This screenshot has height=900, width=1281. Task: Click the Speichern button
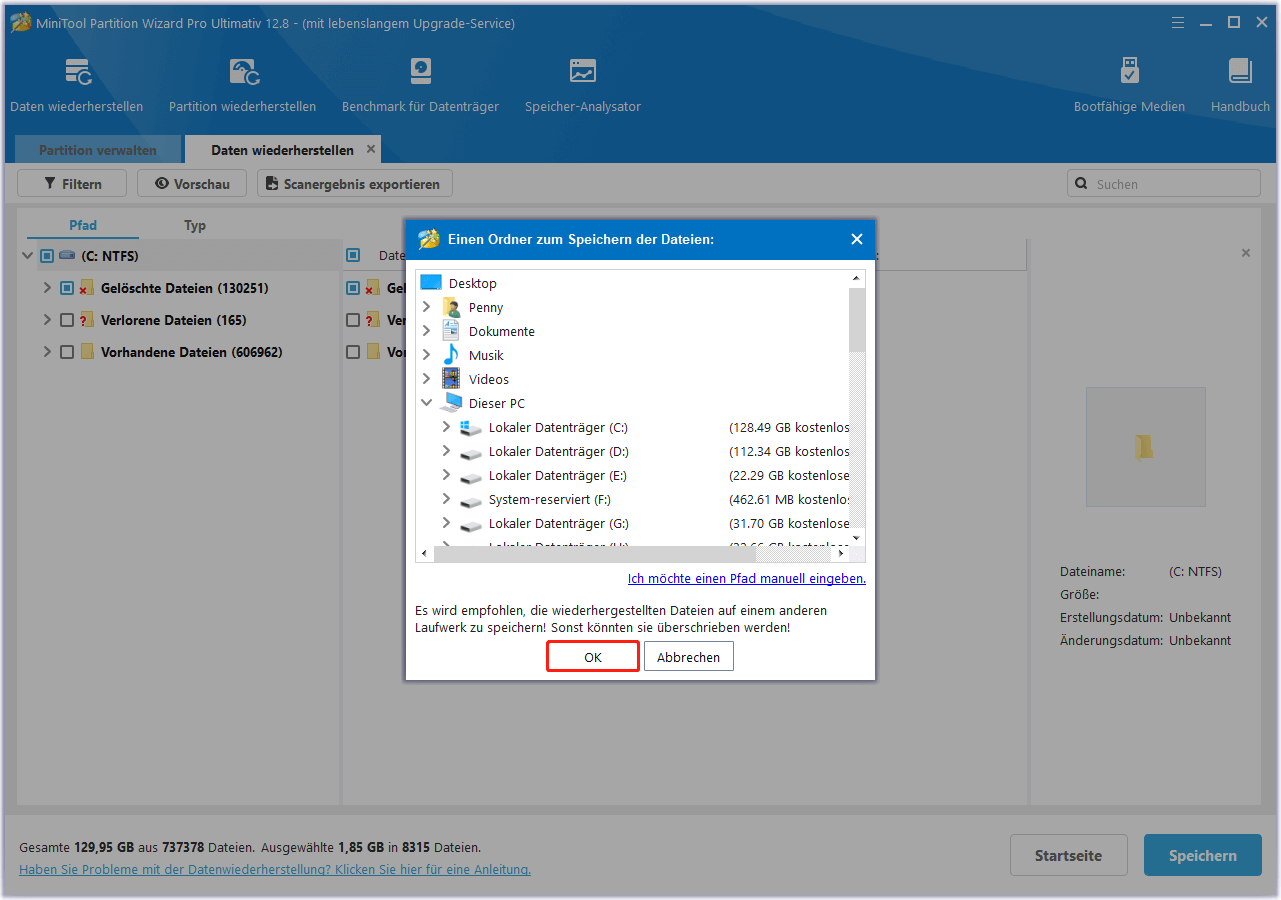[x=1203, y=855]
